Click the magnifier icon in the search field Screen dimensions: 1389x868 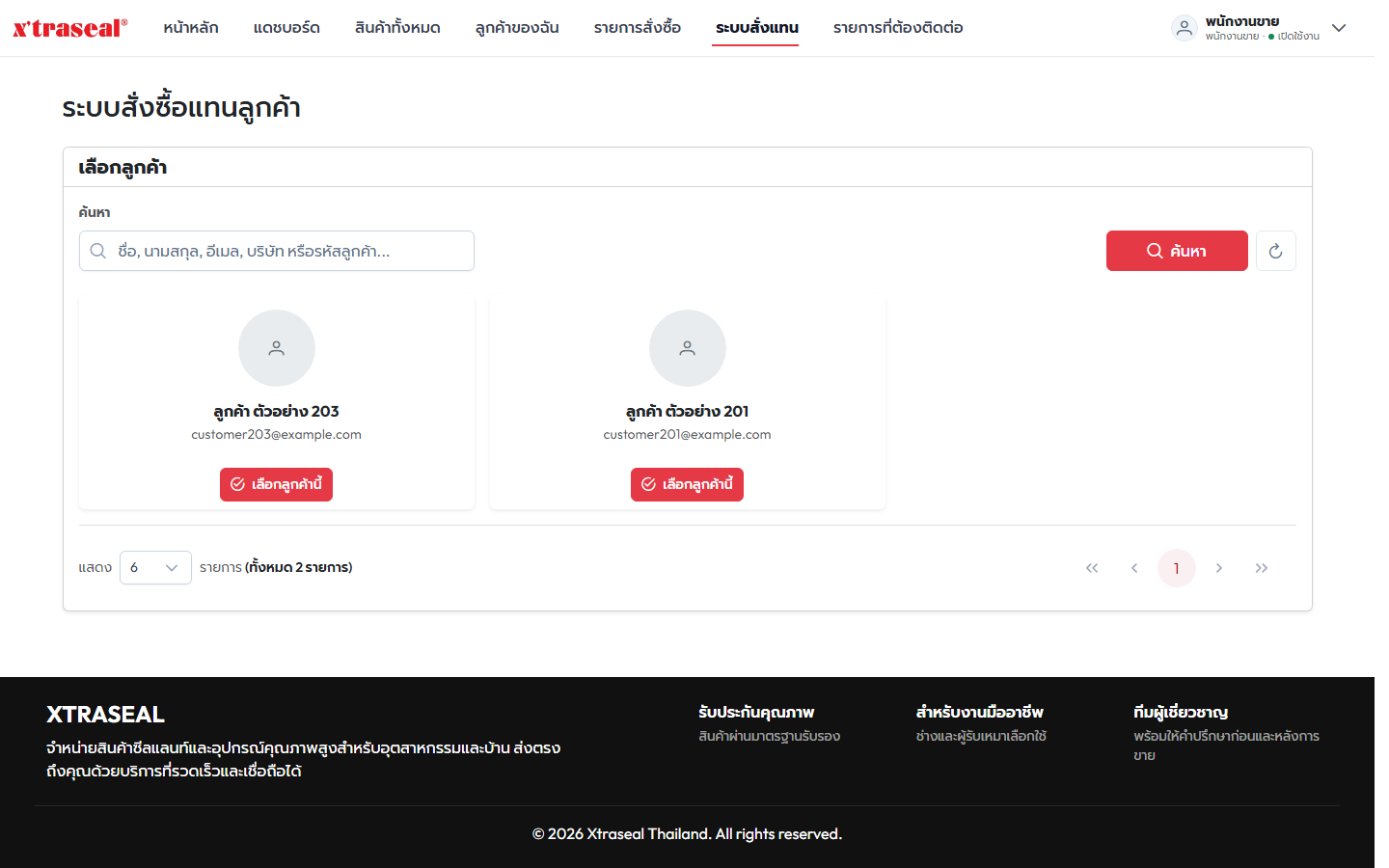[98, 251]
